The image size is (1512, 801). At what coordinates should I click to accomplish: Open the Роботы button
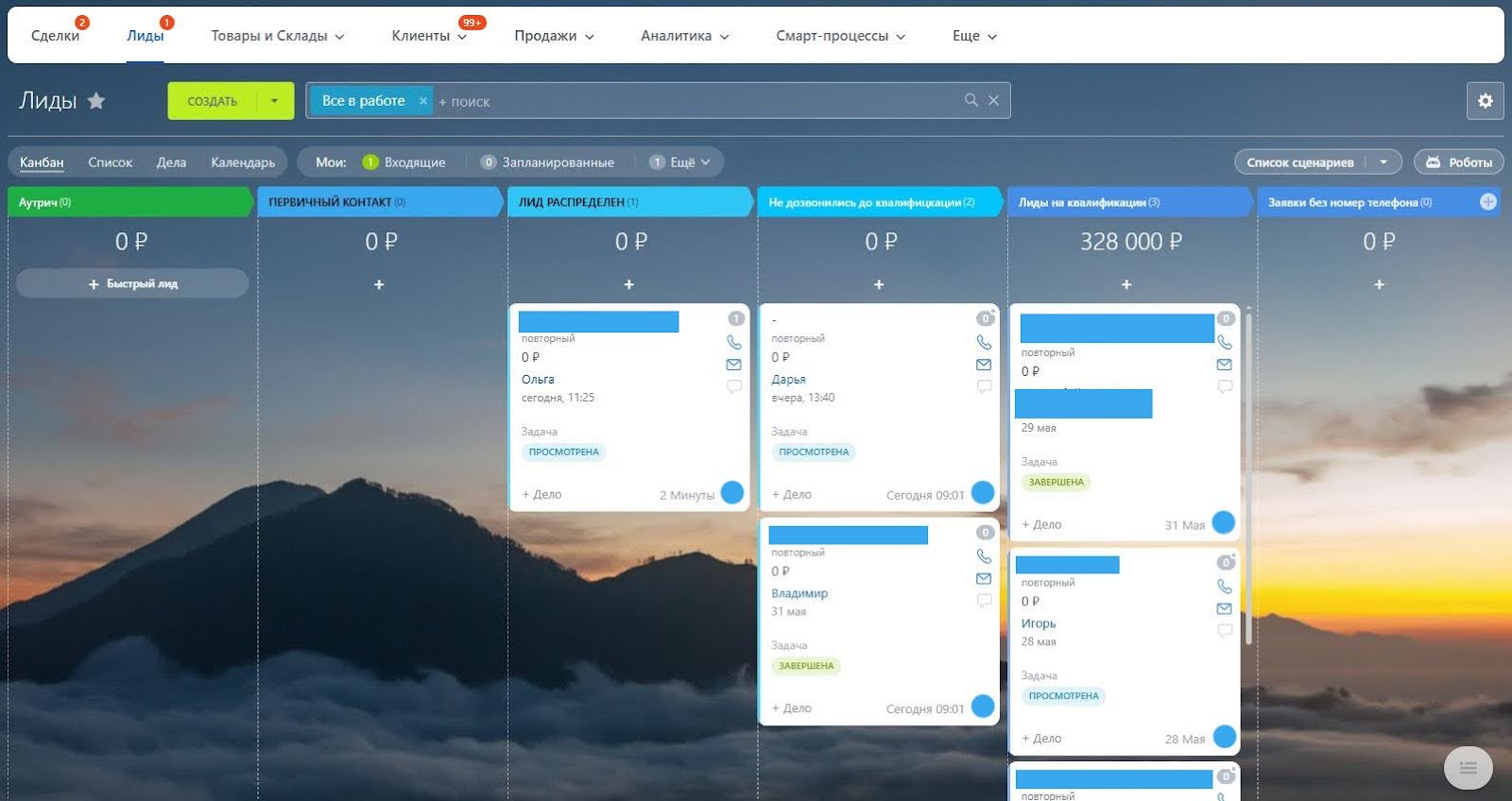[1458, 162]
